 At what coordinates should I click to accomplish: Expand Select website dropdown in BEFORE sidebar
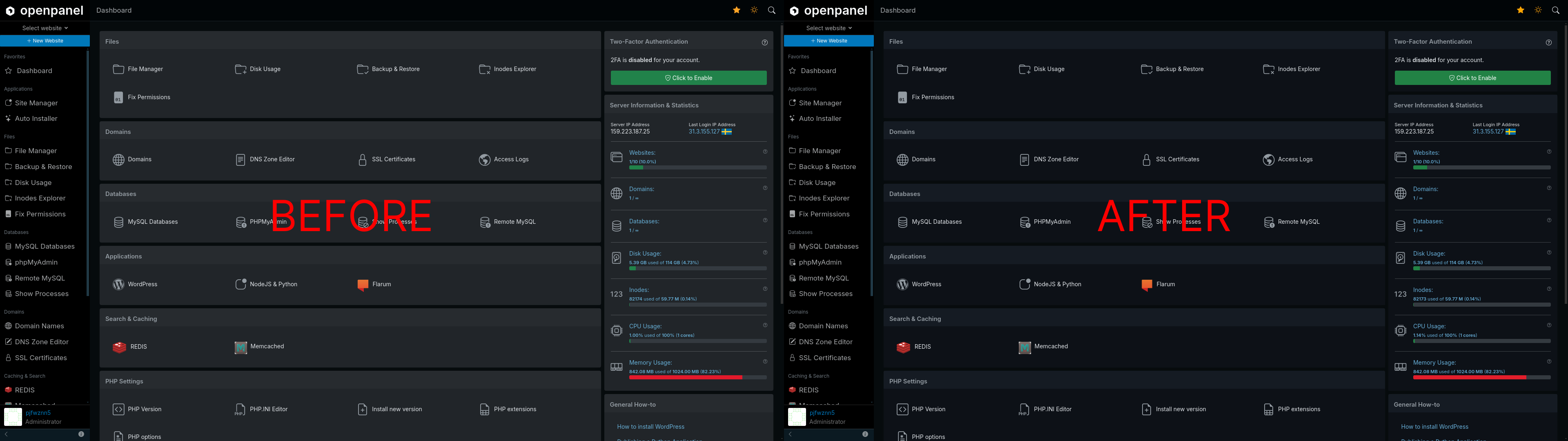(45, 28)
